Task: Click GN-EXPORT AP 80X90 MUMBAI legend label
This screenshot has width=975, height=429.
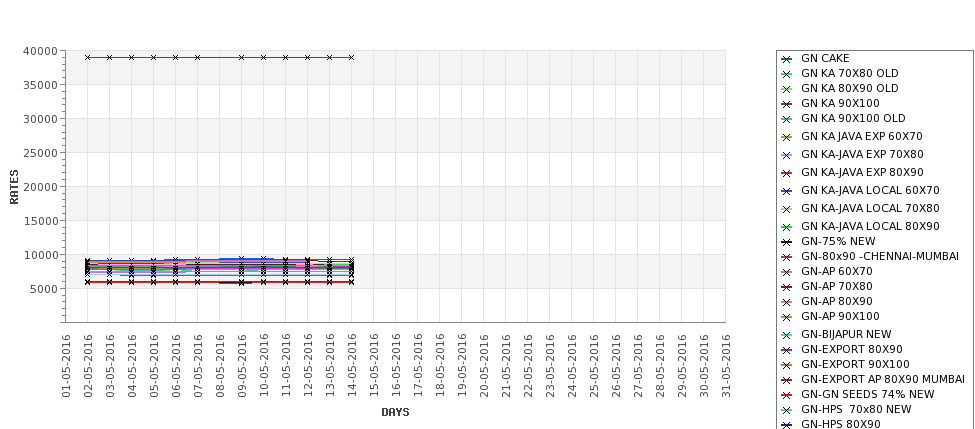Action: point(883,379)
